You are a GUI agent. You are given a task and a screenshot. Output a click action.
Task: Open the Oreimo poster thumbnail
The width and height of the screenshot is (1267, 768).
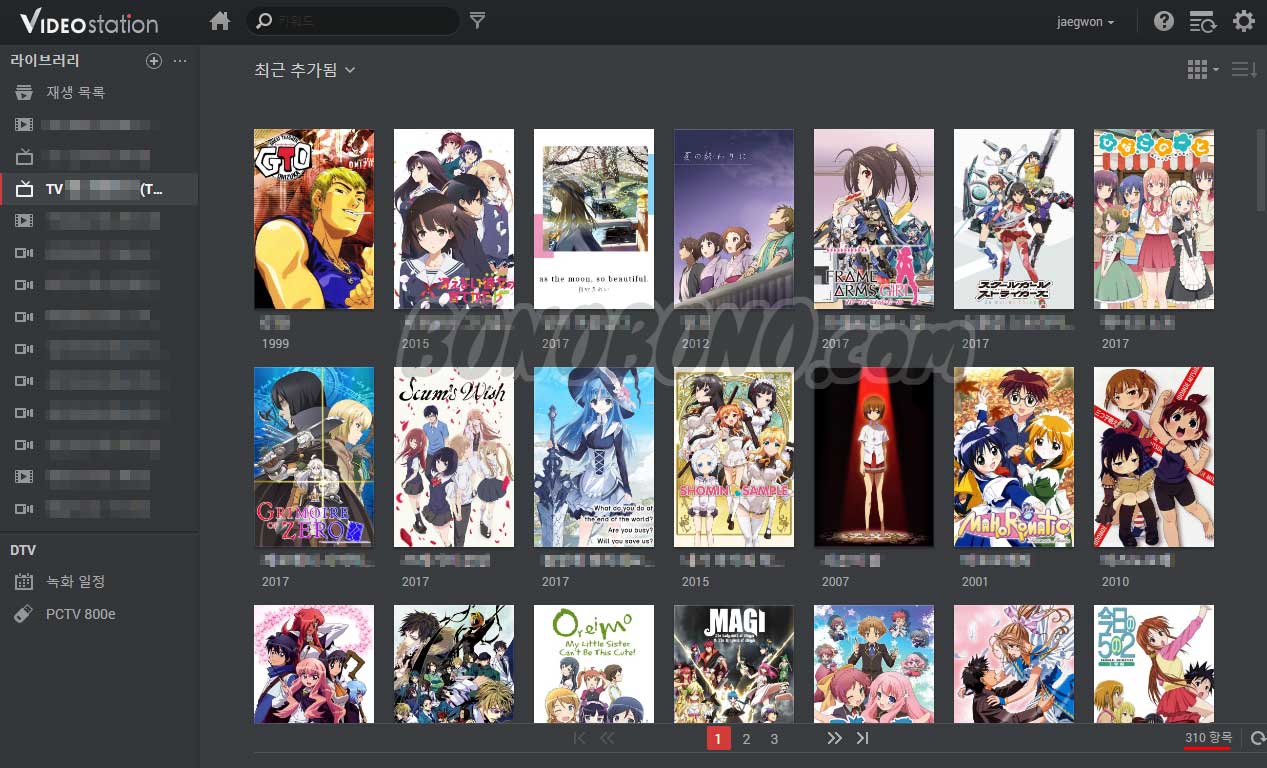(594, 664)
